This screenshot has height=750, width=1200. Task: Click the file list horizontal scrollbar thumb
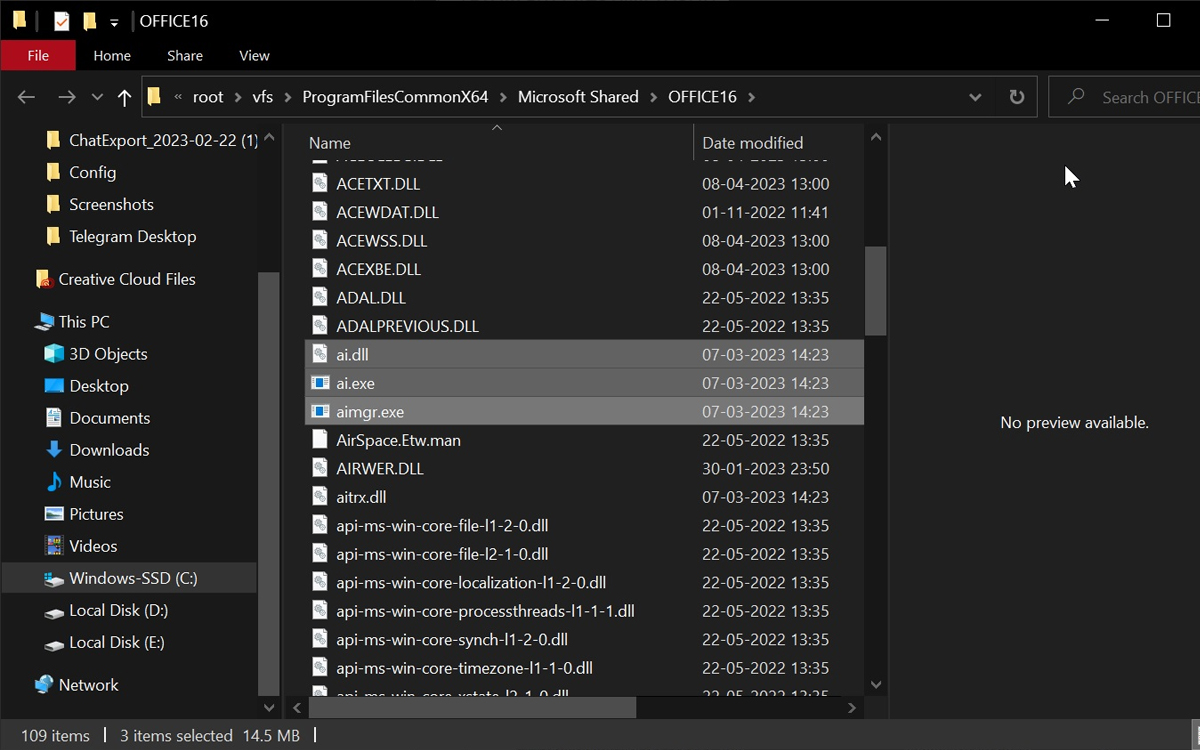point(472,707)
